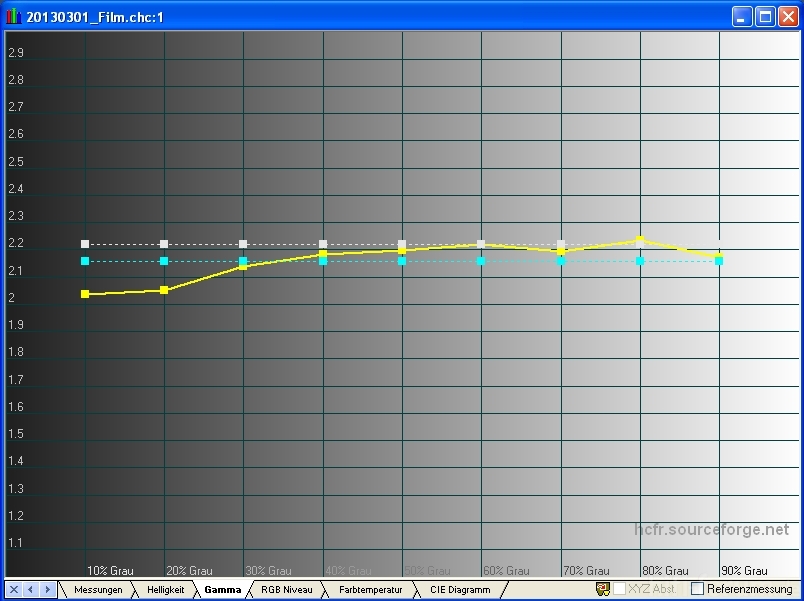
Task: Close the 20130301_Film.chc window
Action: 787,17
